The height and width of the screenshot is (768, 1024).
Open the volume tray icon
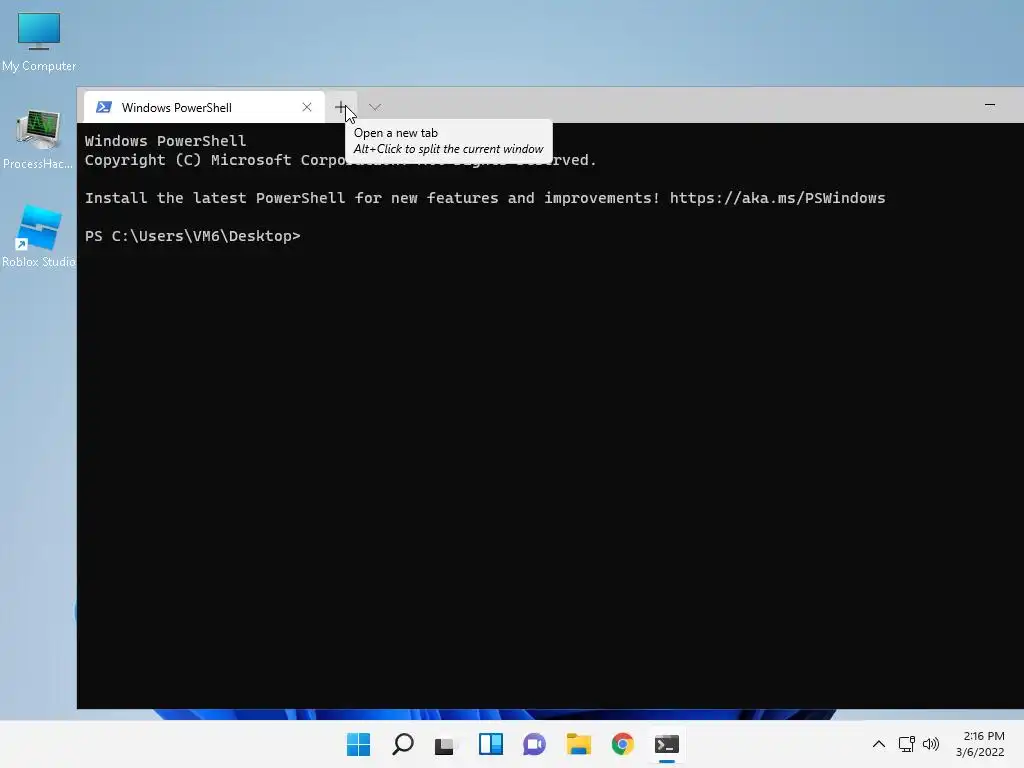[x=931, y=744]
